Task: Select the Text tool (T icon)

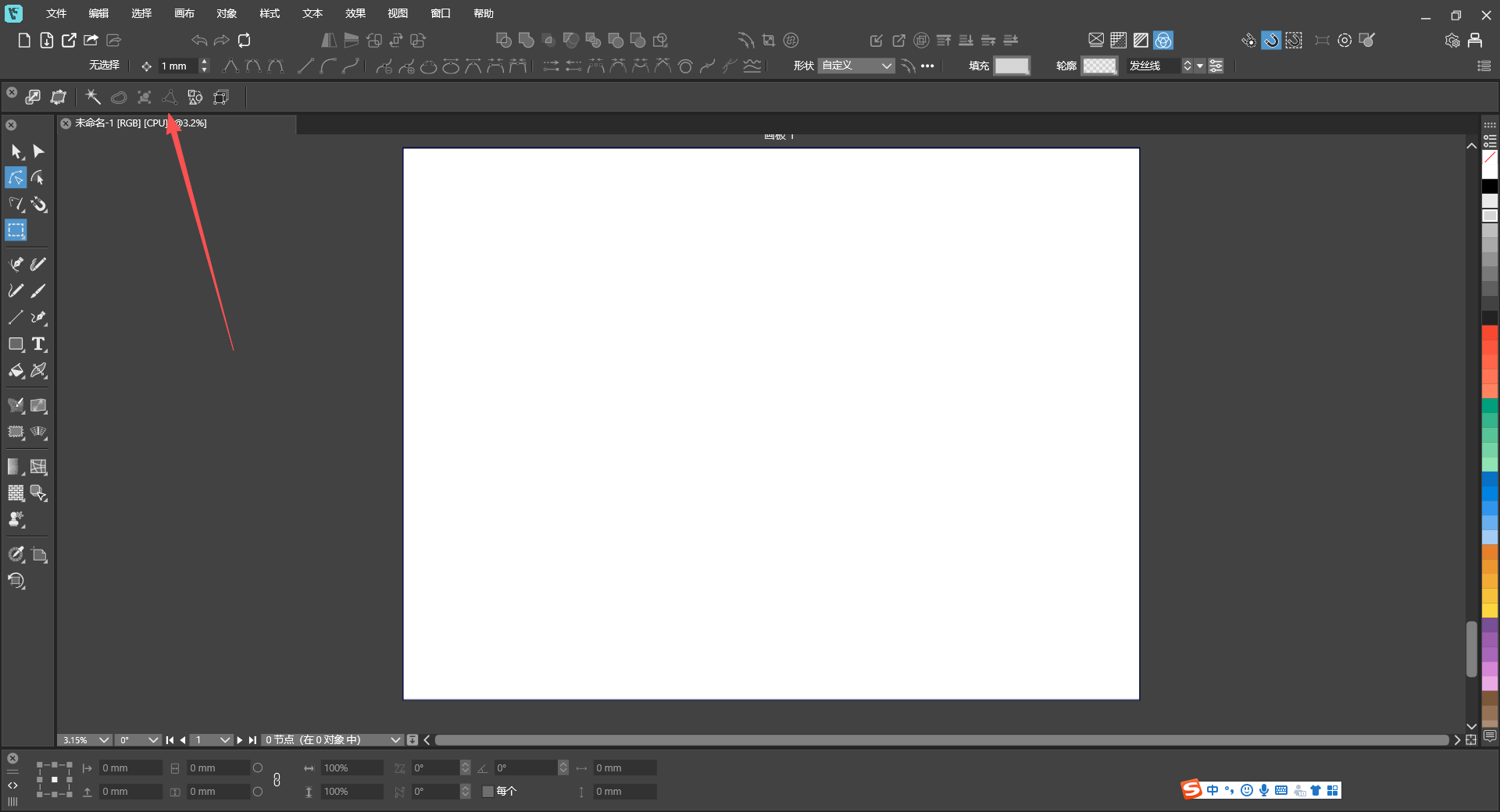Action: (38, 344)
